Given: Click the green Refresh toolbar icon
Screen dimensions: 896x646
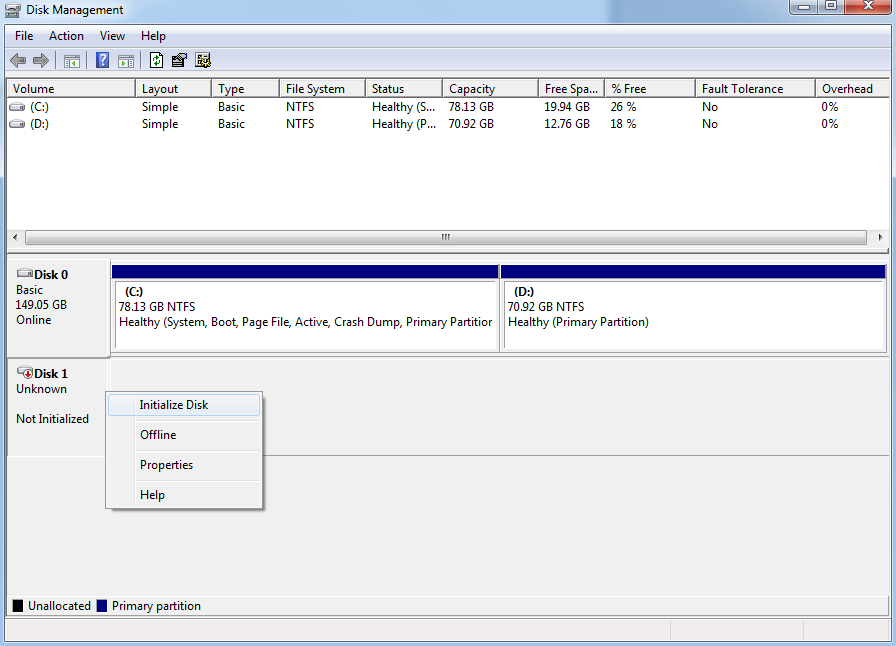Looking at the screenshot, I should click(x=156, y=60).
